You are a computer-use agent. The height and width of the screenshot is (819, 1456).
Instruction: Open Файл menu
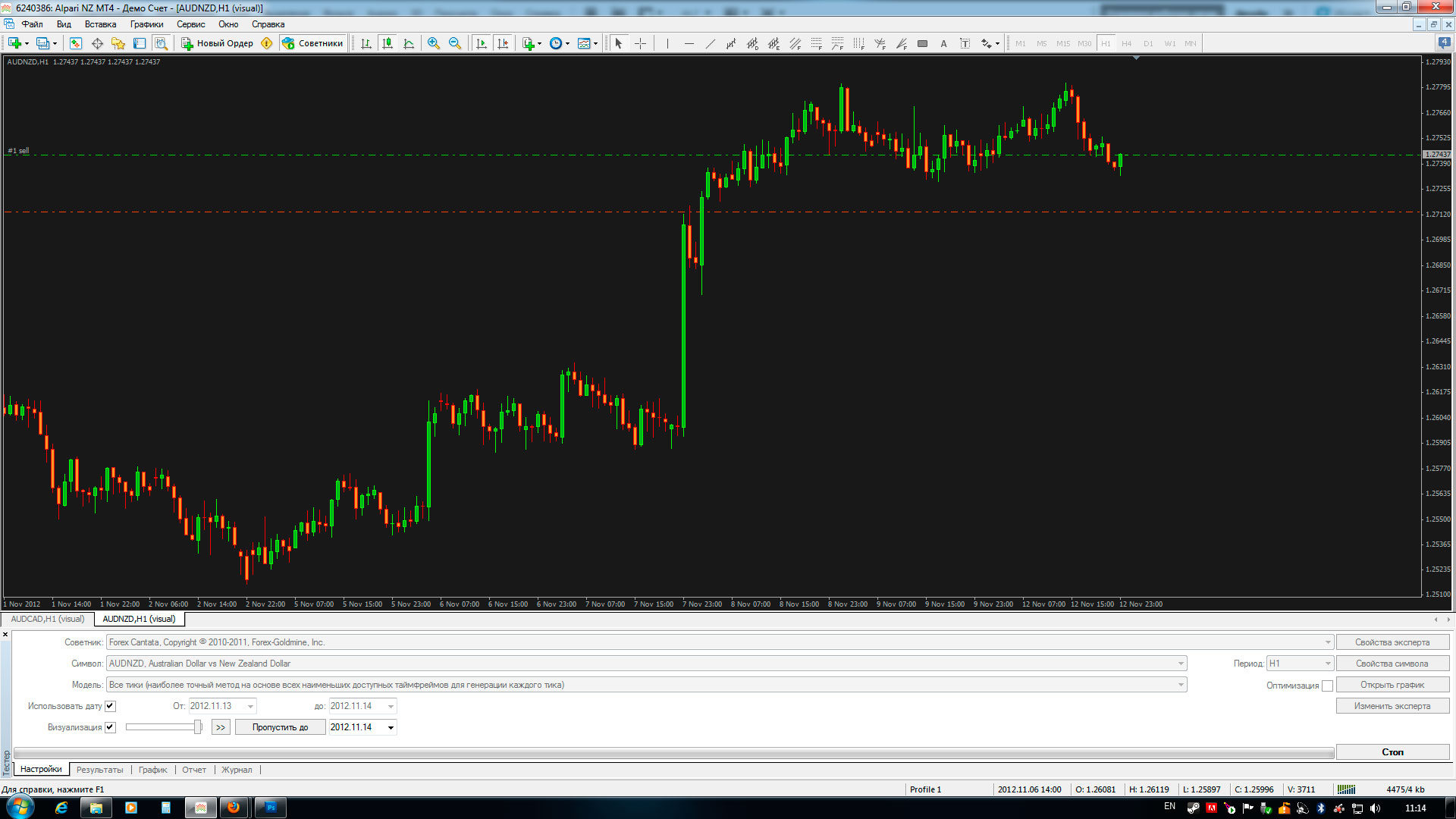tap(32, 24)
